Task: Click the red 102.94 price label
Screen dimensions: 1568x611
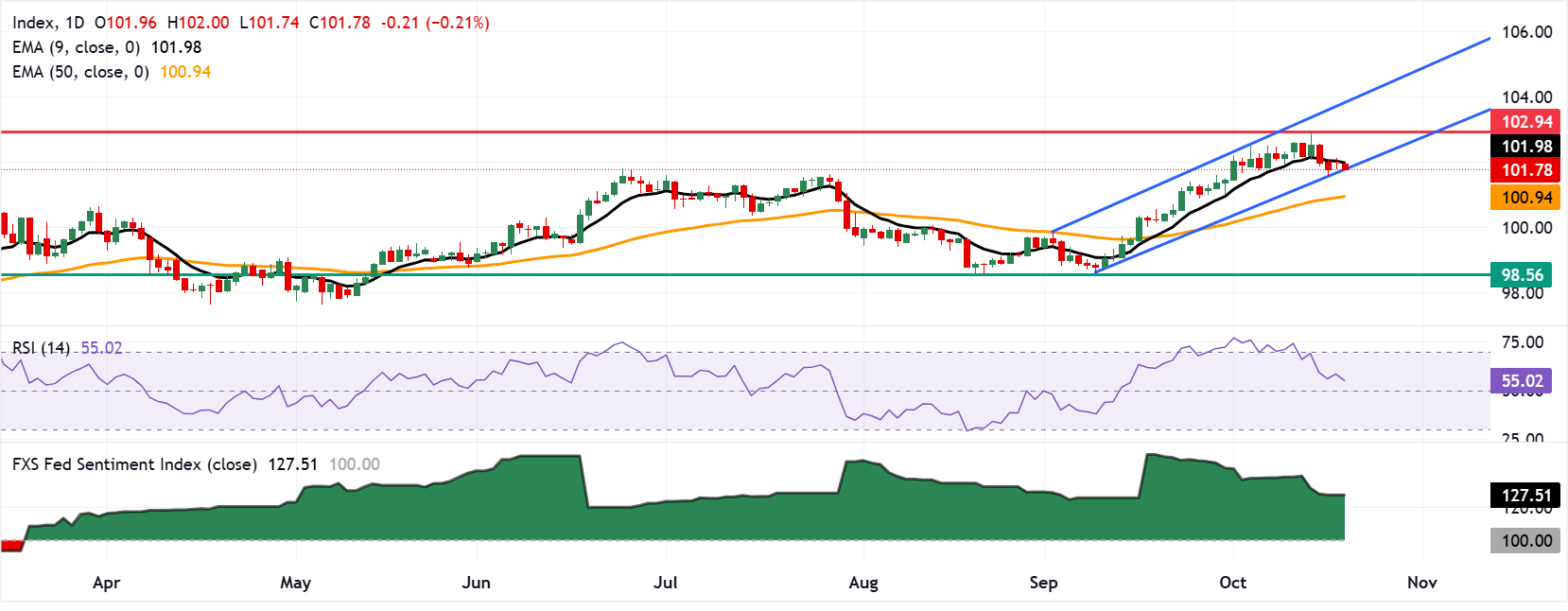Action: pyautogui.click(x=1525, y=121)
